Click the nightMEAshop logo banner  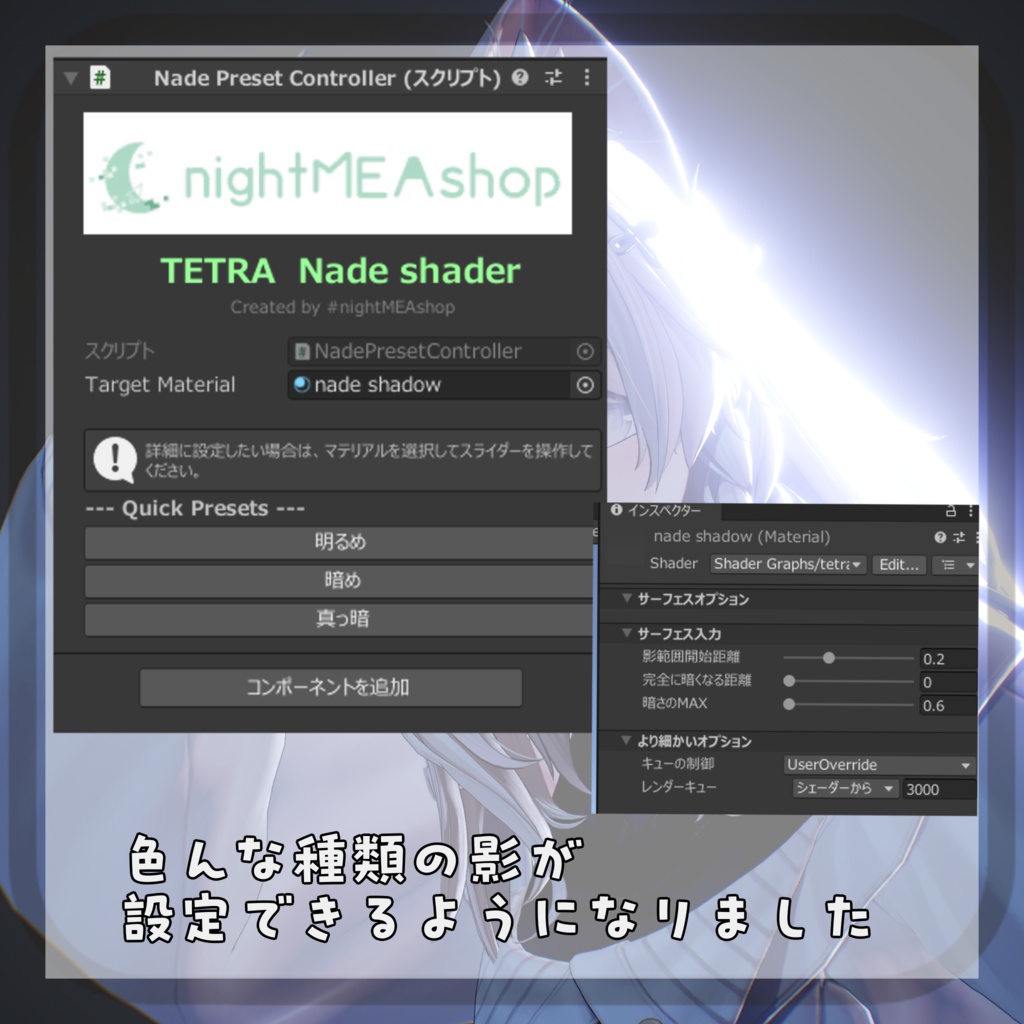327,173
